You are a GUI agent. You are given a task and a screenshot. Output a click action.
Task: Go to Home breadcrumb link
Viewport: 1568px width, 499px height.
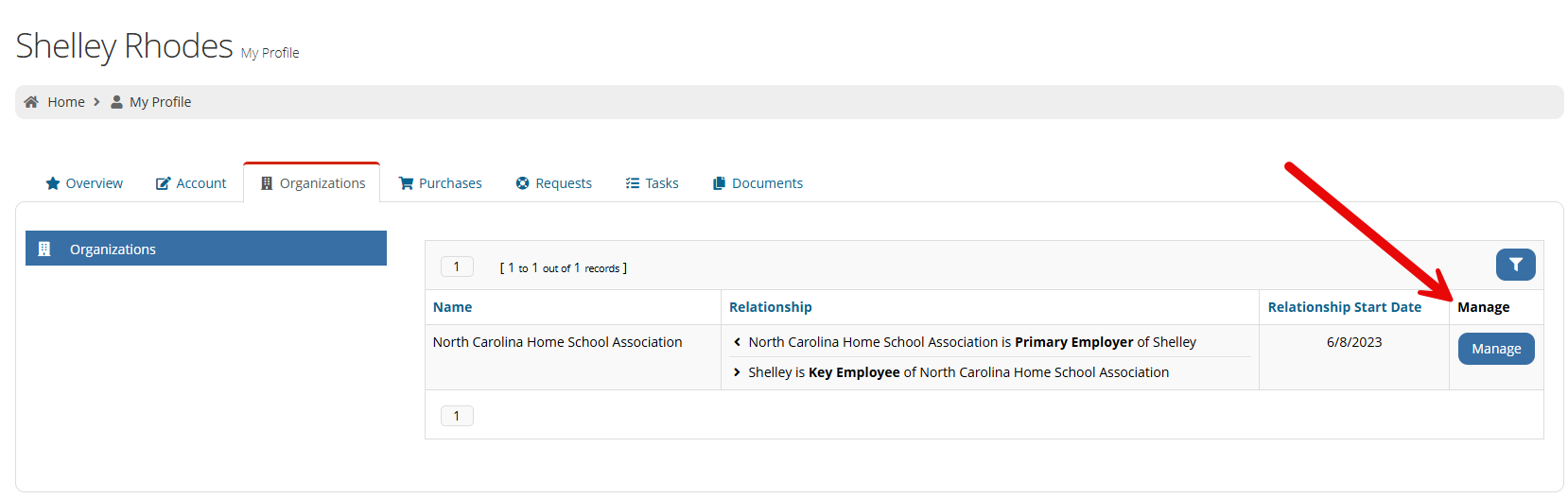(66, 102)
